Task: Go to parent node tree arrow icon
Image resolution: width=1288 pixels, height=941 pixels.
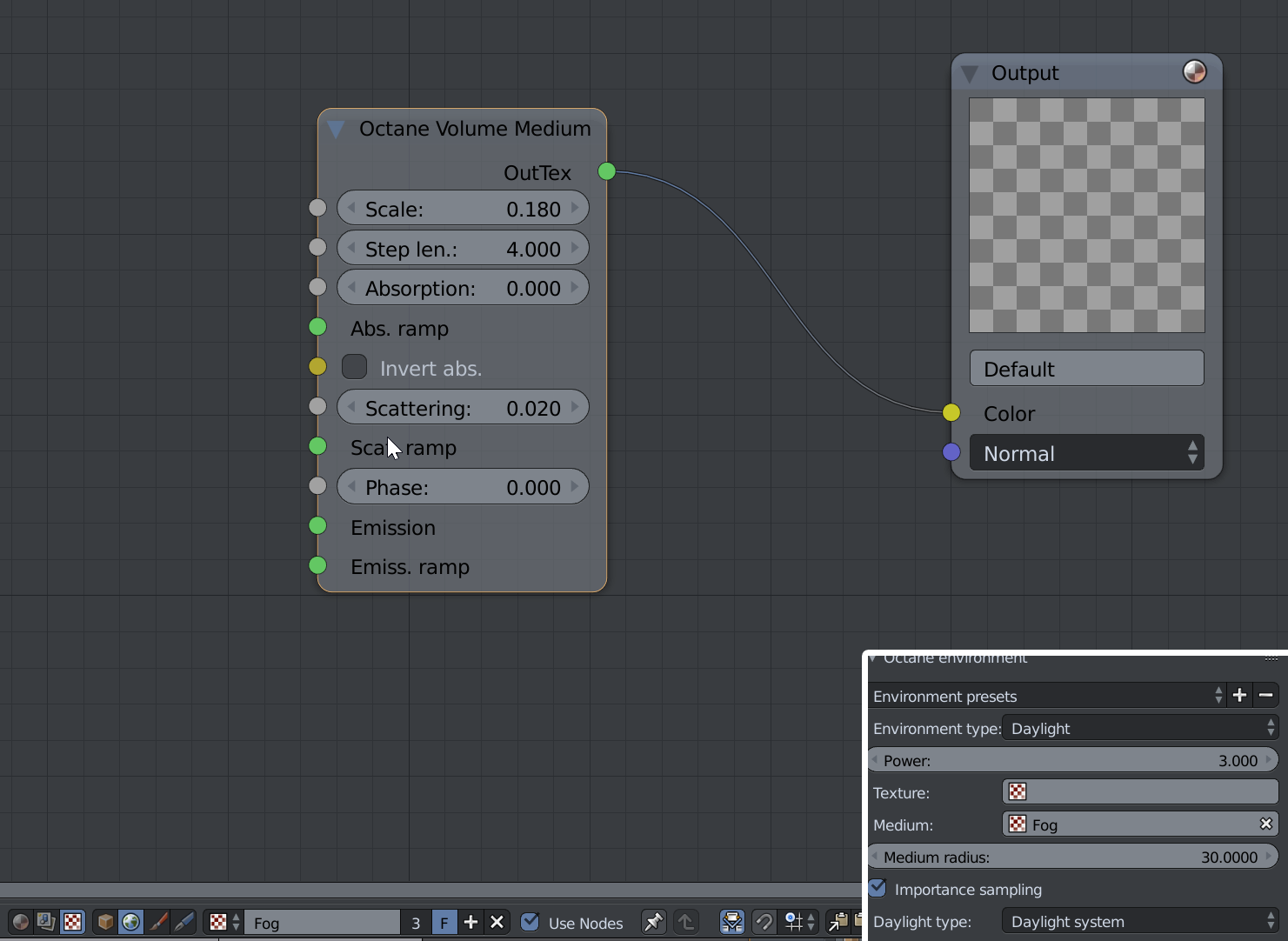Action: click(685, 922)
